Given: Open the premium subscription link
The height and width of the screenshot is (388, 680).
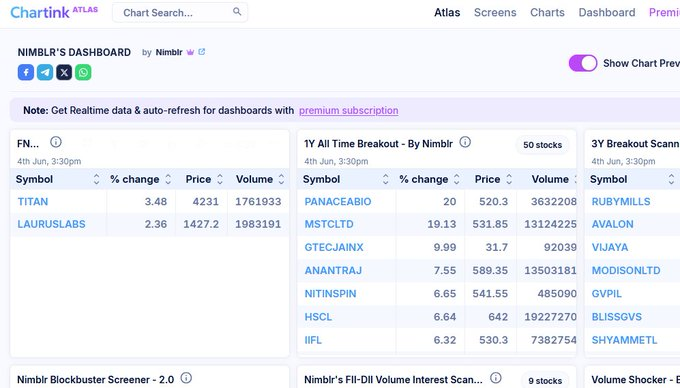Looking at the screenshot, I should [x=349, y=111].
